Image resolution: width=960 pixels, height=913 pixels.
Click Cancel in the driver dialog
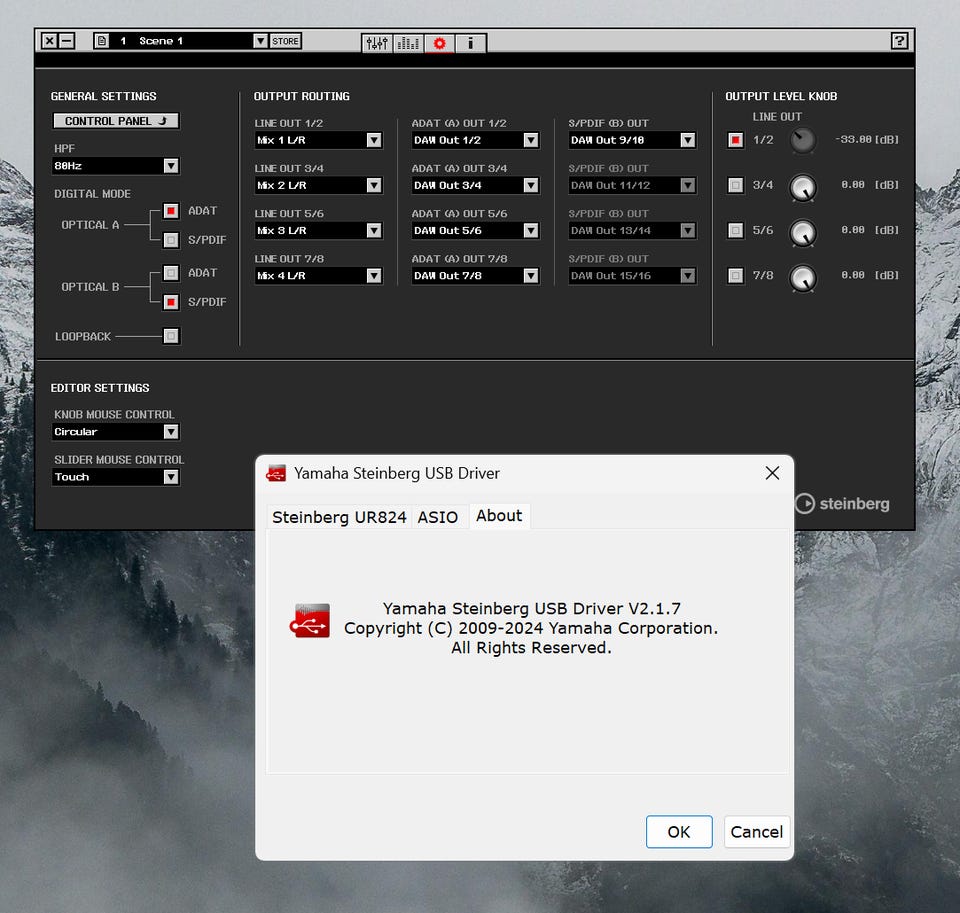click(757, 832)
